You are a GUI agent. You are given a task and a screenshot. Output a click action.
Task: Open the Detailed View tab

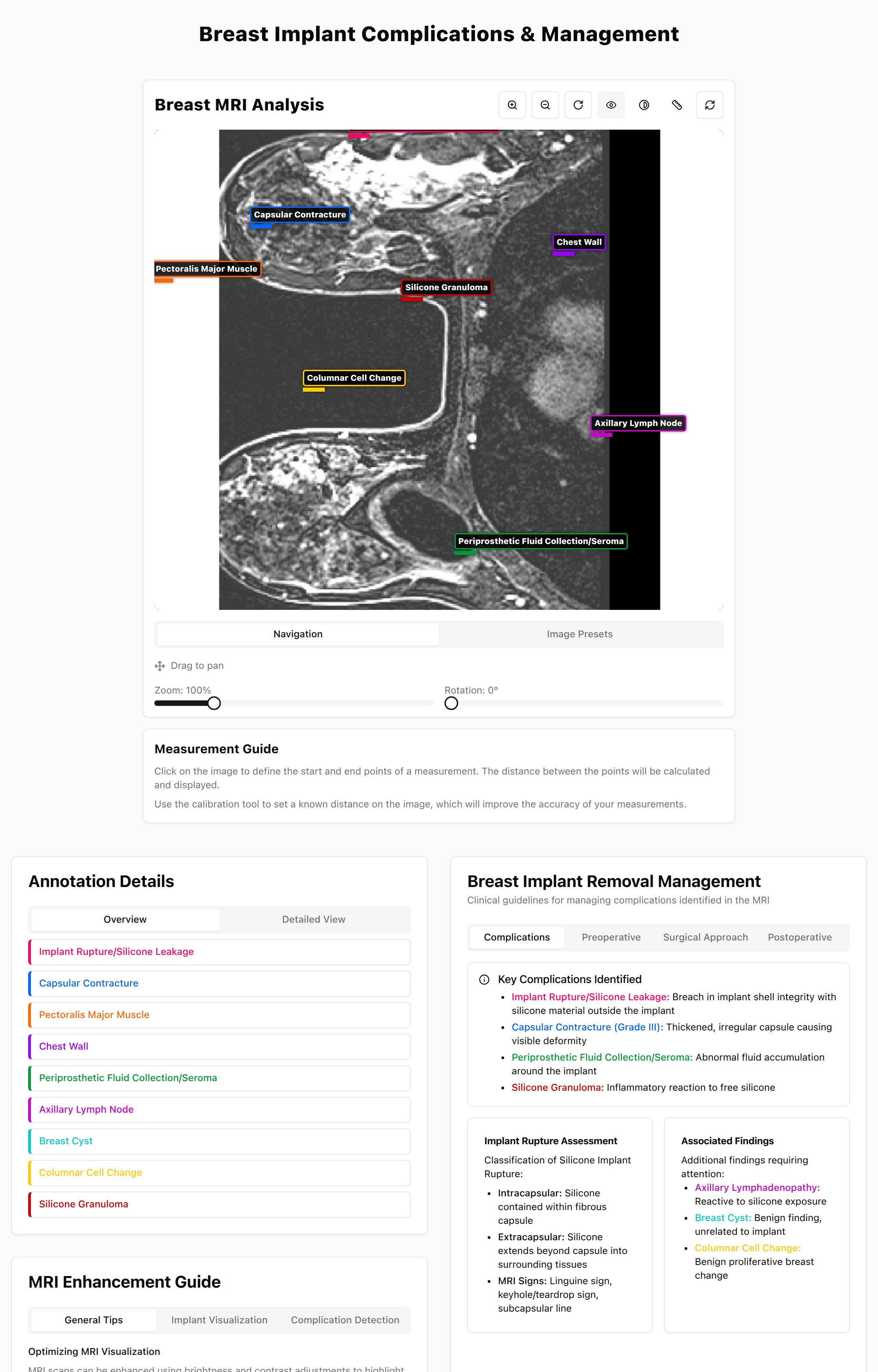pos(313,919)
